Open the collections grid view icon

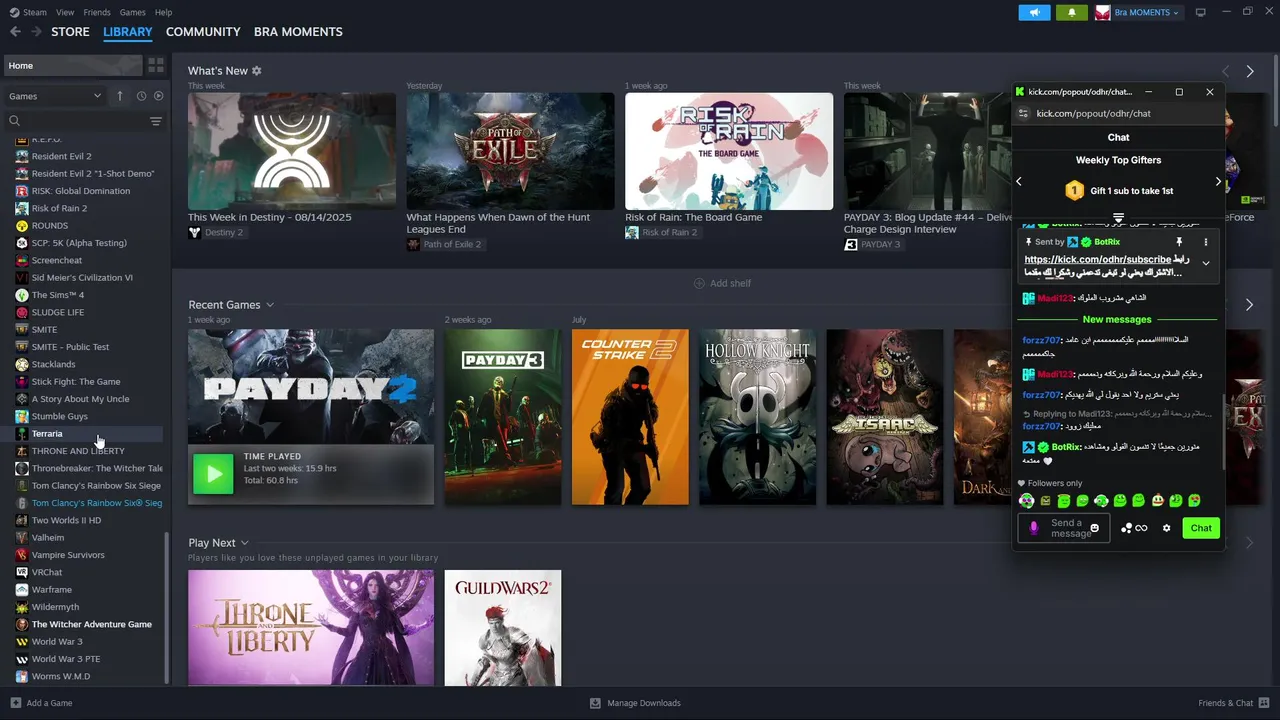pos(156,66)
